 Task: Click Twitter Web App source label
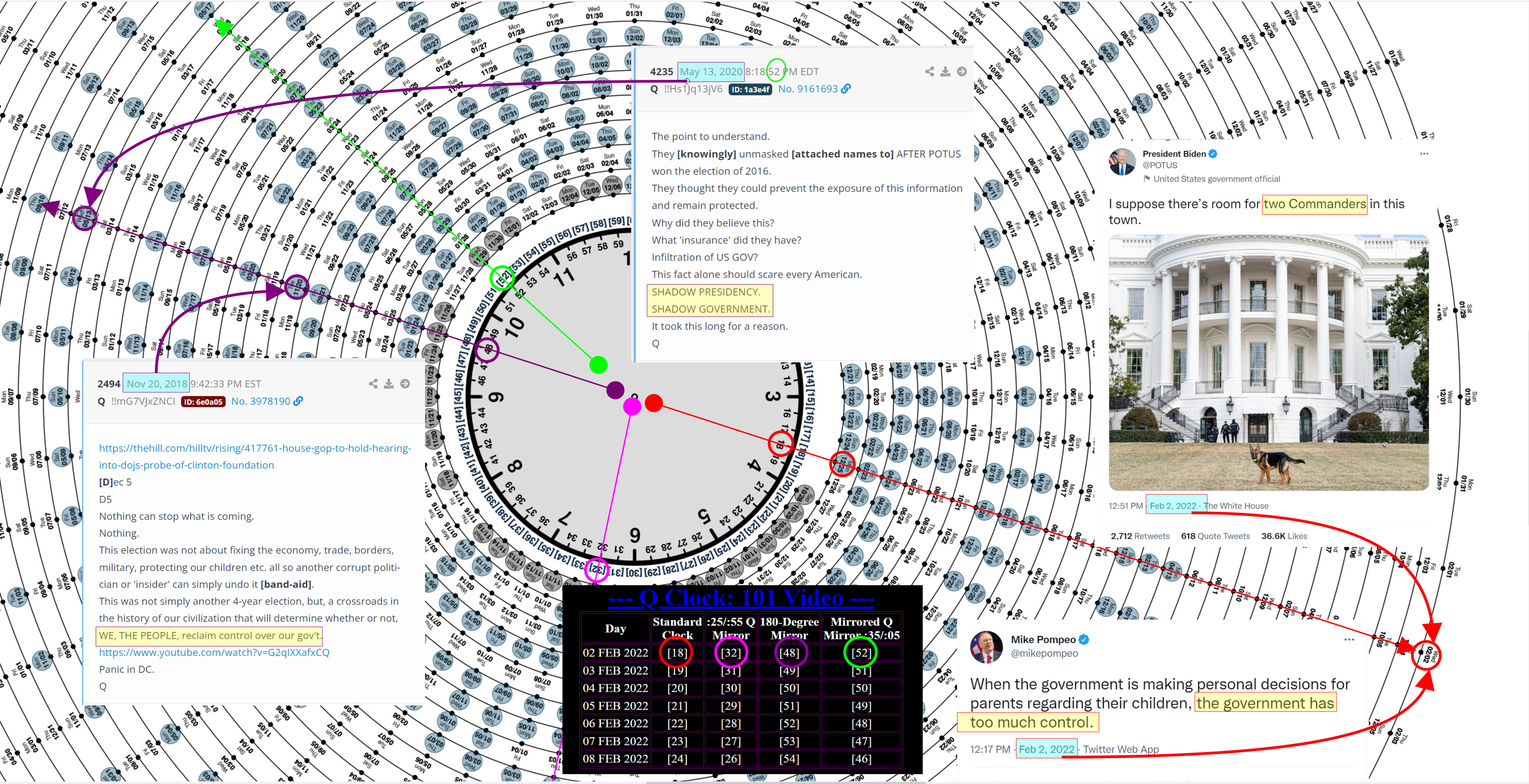coord(1121,750)
